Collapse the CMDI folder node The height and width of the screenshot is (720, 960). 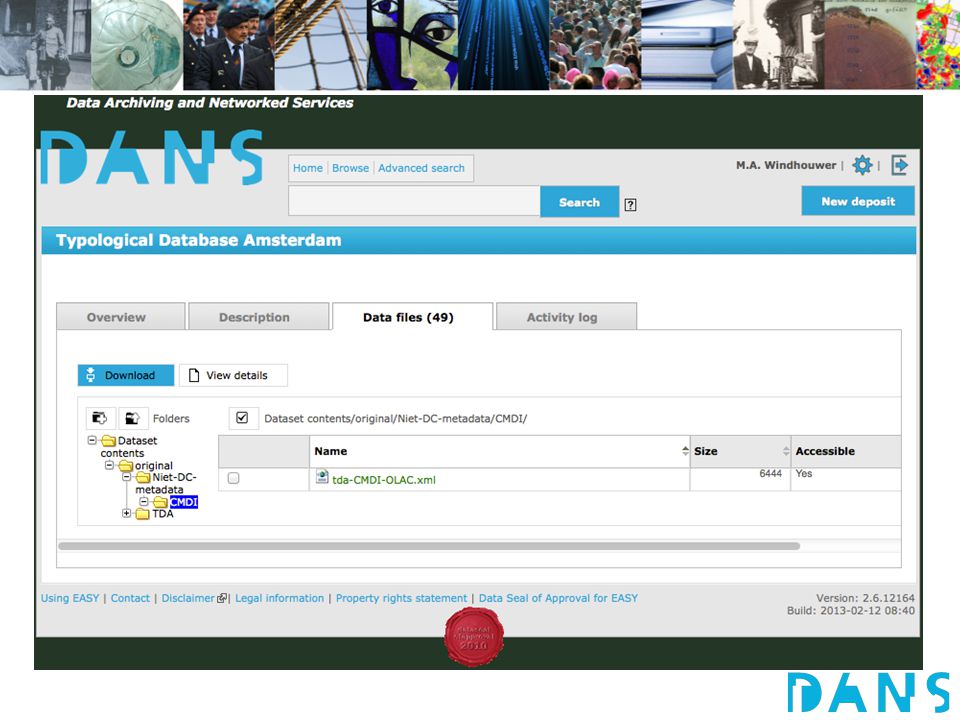pyautogui.click(x=143, y=502)
